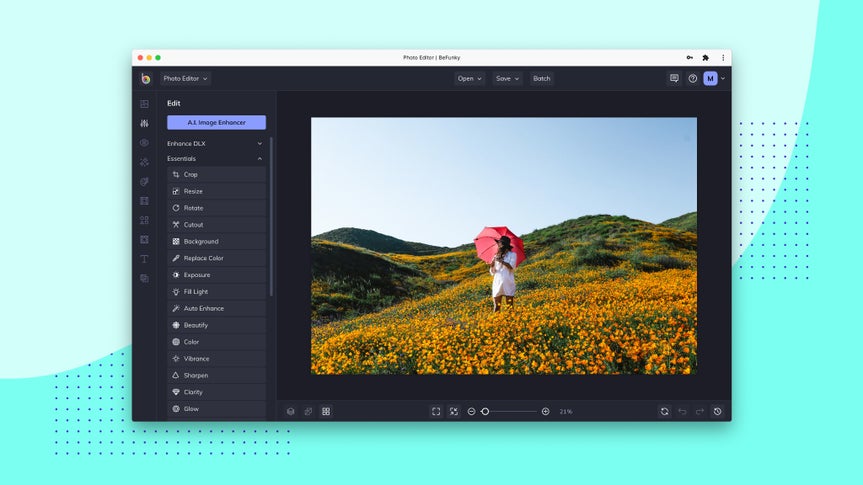Click the Vibrance tool icon
Image resolution: width=863 pixels, height=485 pixels.
(176, 358)
